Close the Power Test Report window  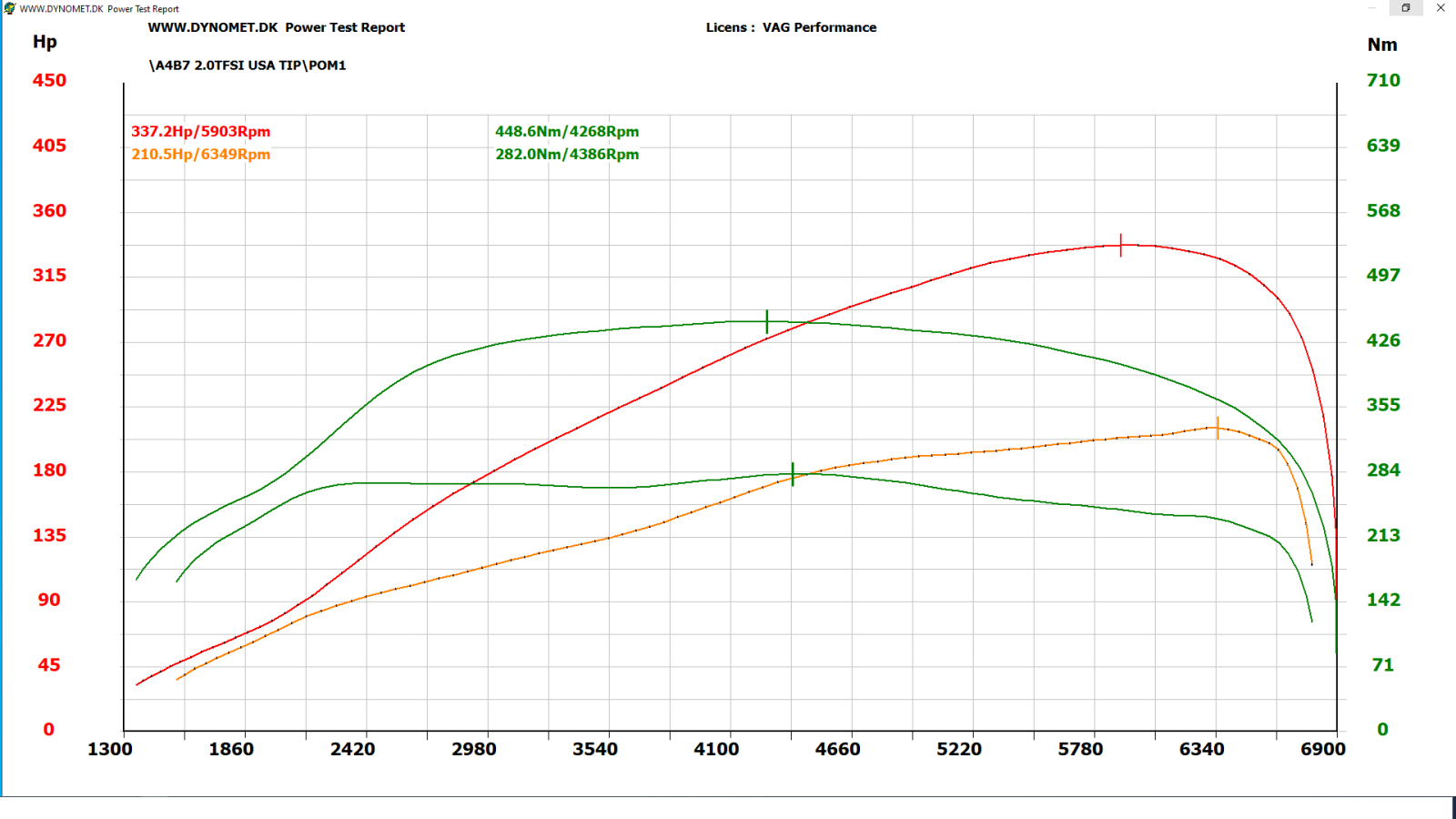[1441, 8]
